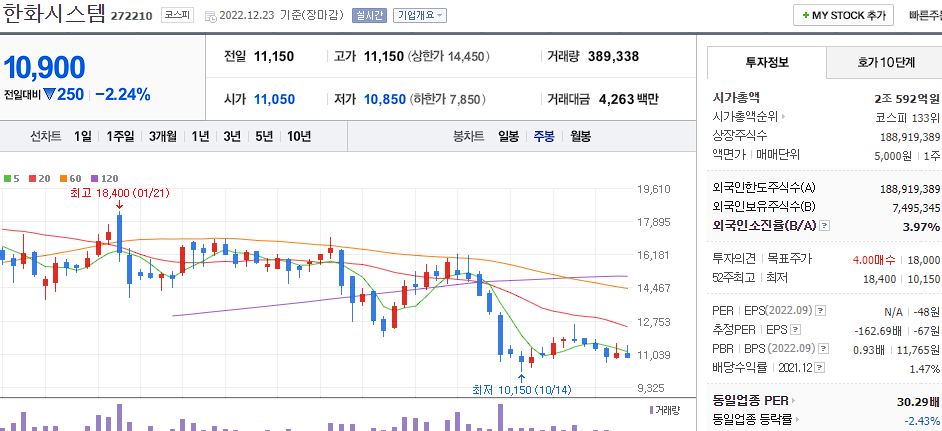Click the stock code 272210

pos(131,16)
